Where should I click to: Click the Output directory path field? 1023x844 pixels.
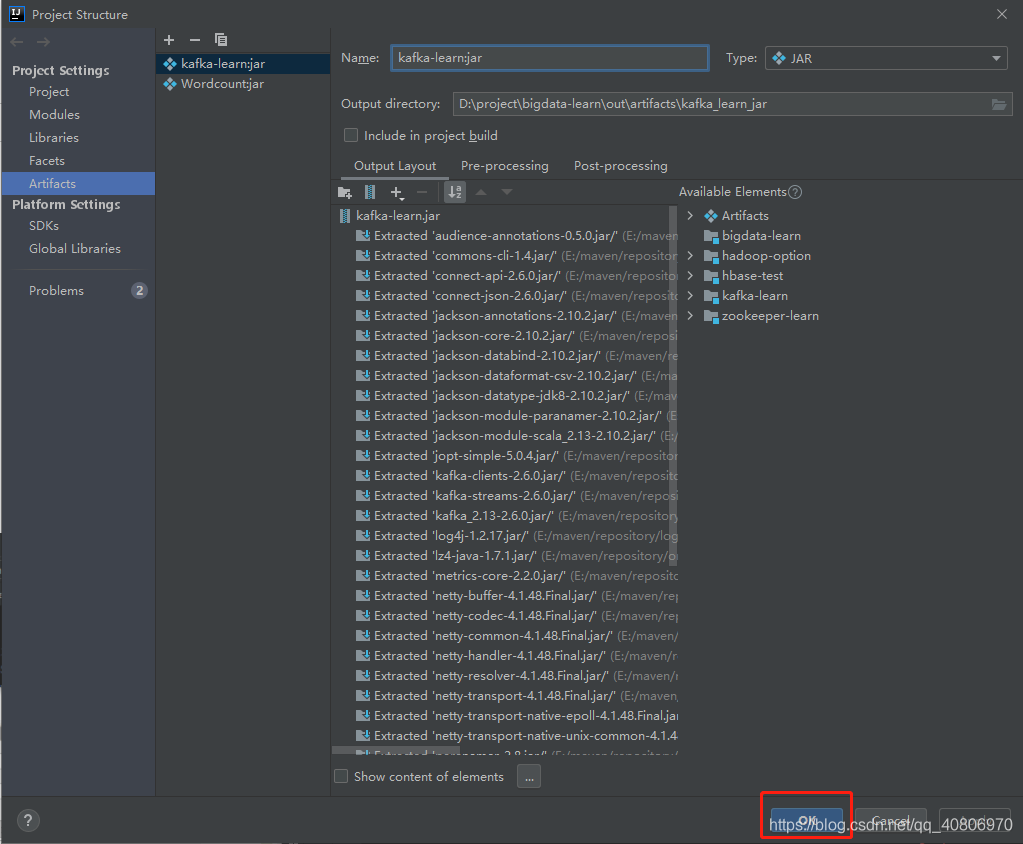pyautogui.click(x=721, y=104)
